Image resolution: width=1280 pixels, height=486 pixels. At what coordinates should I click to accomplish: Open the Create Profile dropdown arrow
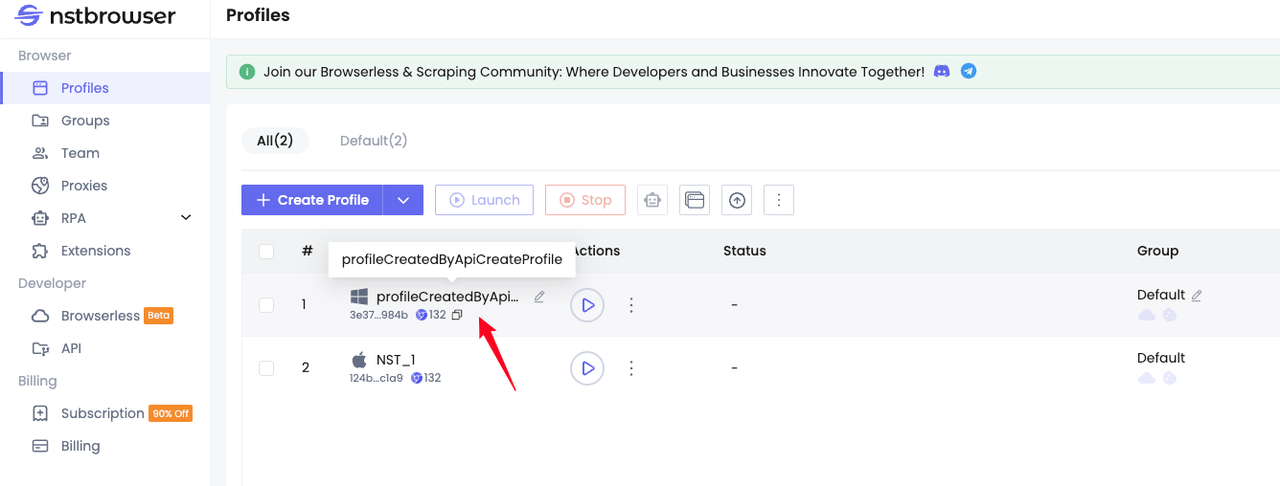coord(403,200)
